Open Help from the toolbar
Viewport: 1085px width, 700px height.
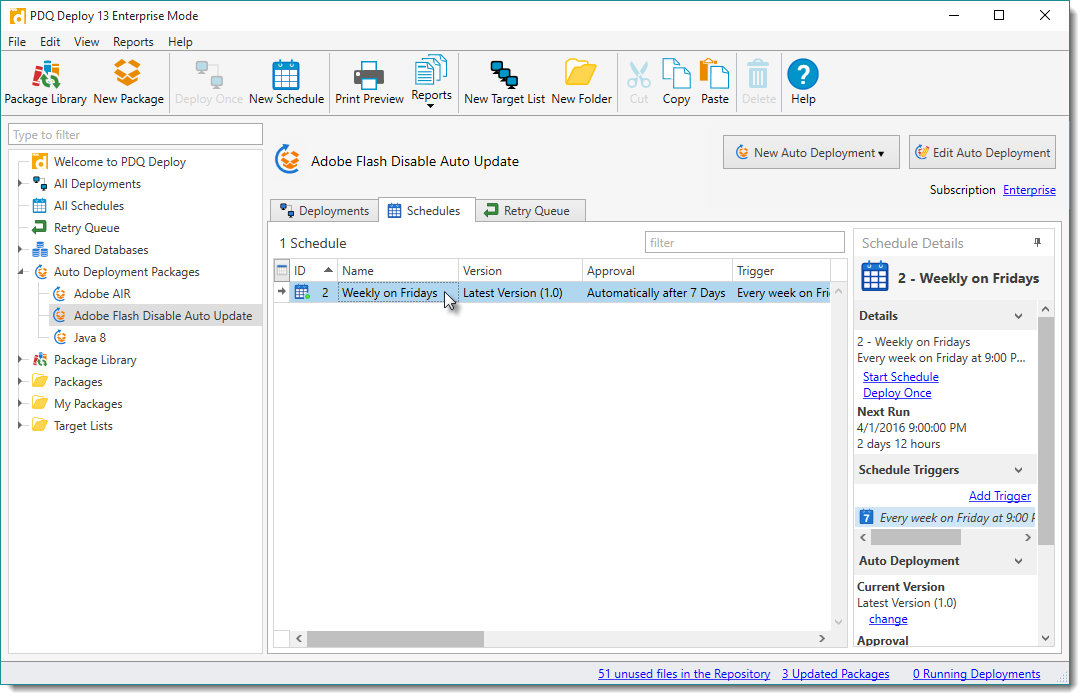[803, 82]
